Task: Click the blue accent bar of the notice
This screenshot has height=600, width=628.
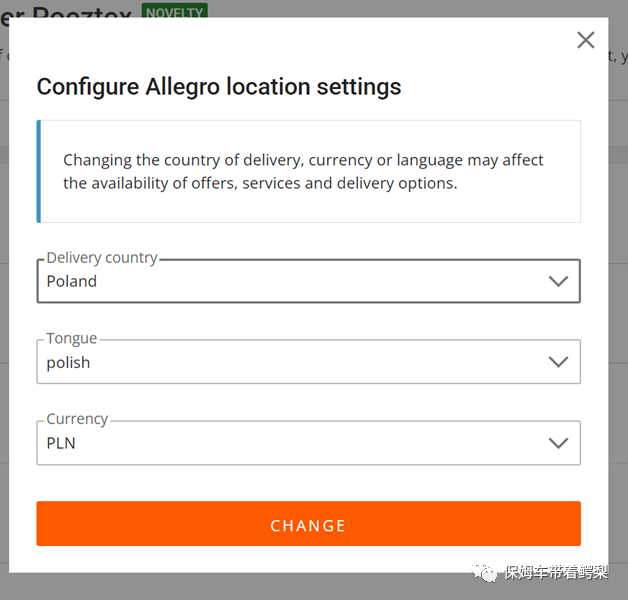Action: point(39,171)
